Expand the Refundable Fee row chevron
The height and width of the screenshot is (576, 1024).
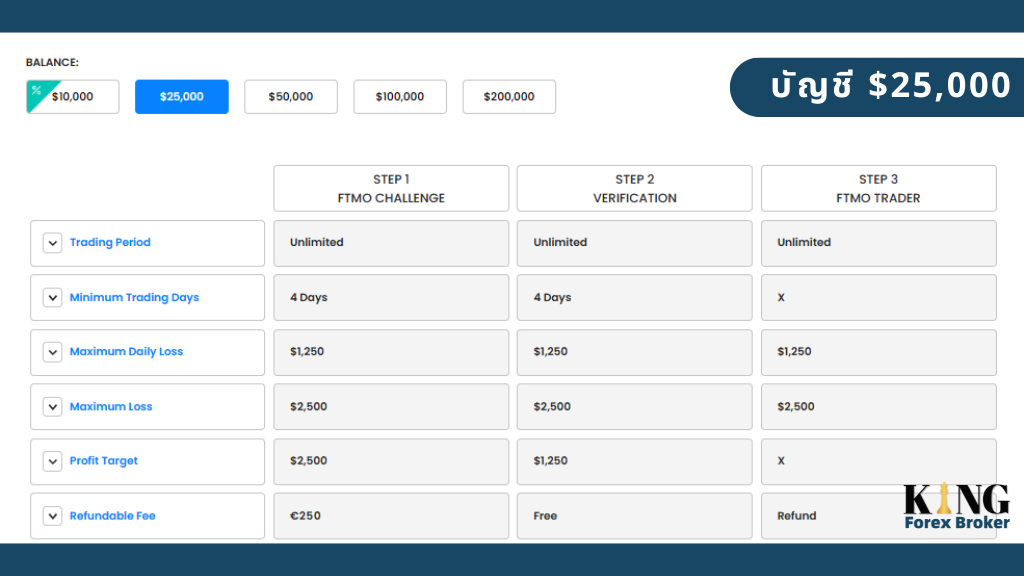point(52,516)
